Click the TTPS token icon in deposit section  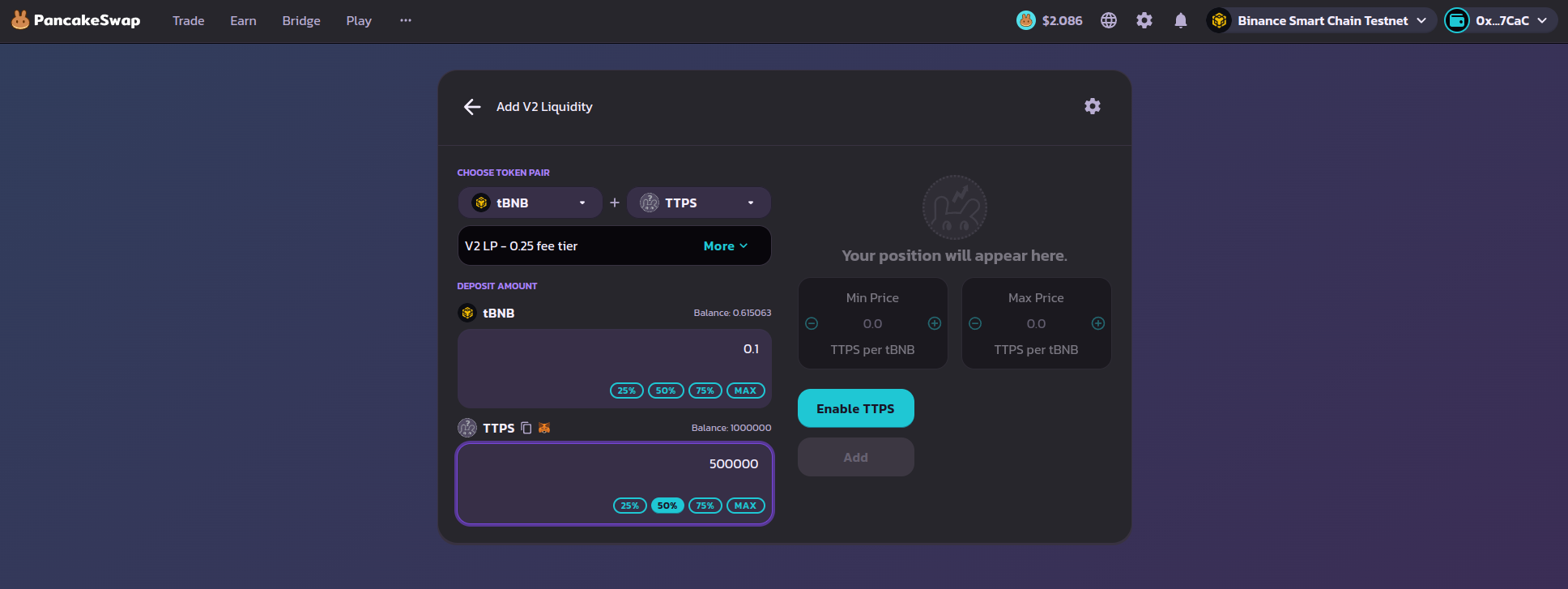tap(467, 428)
